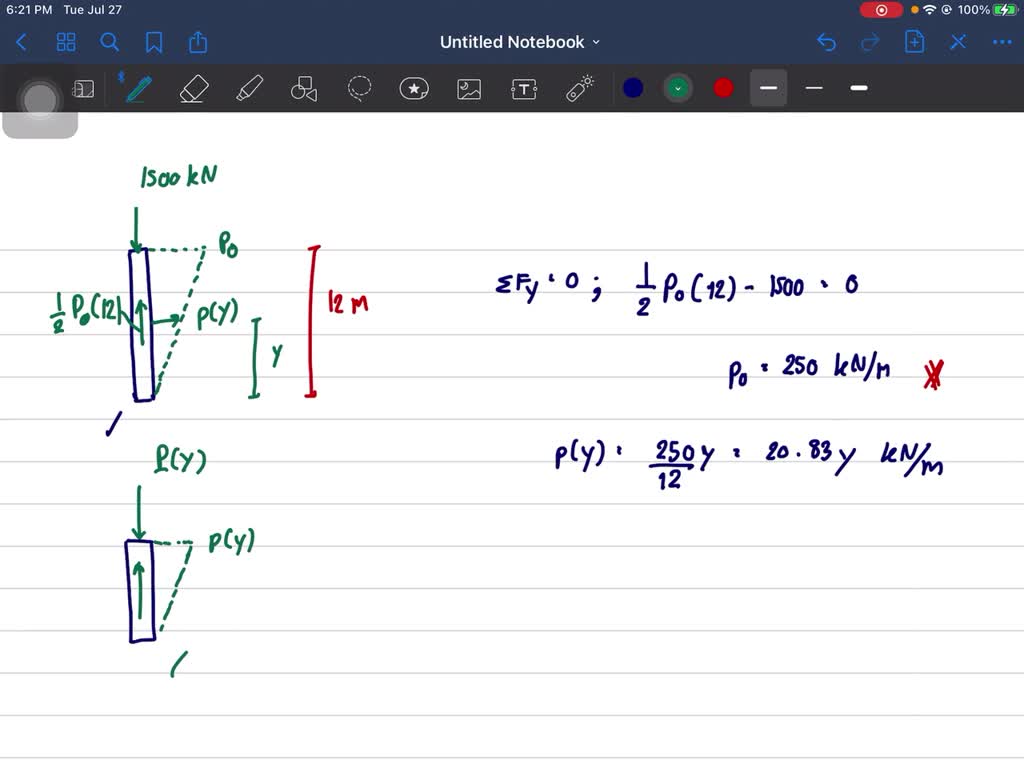
Task: Select the Text box tool
Action: point(523,88)
